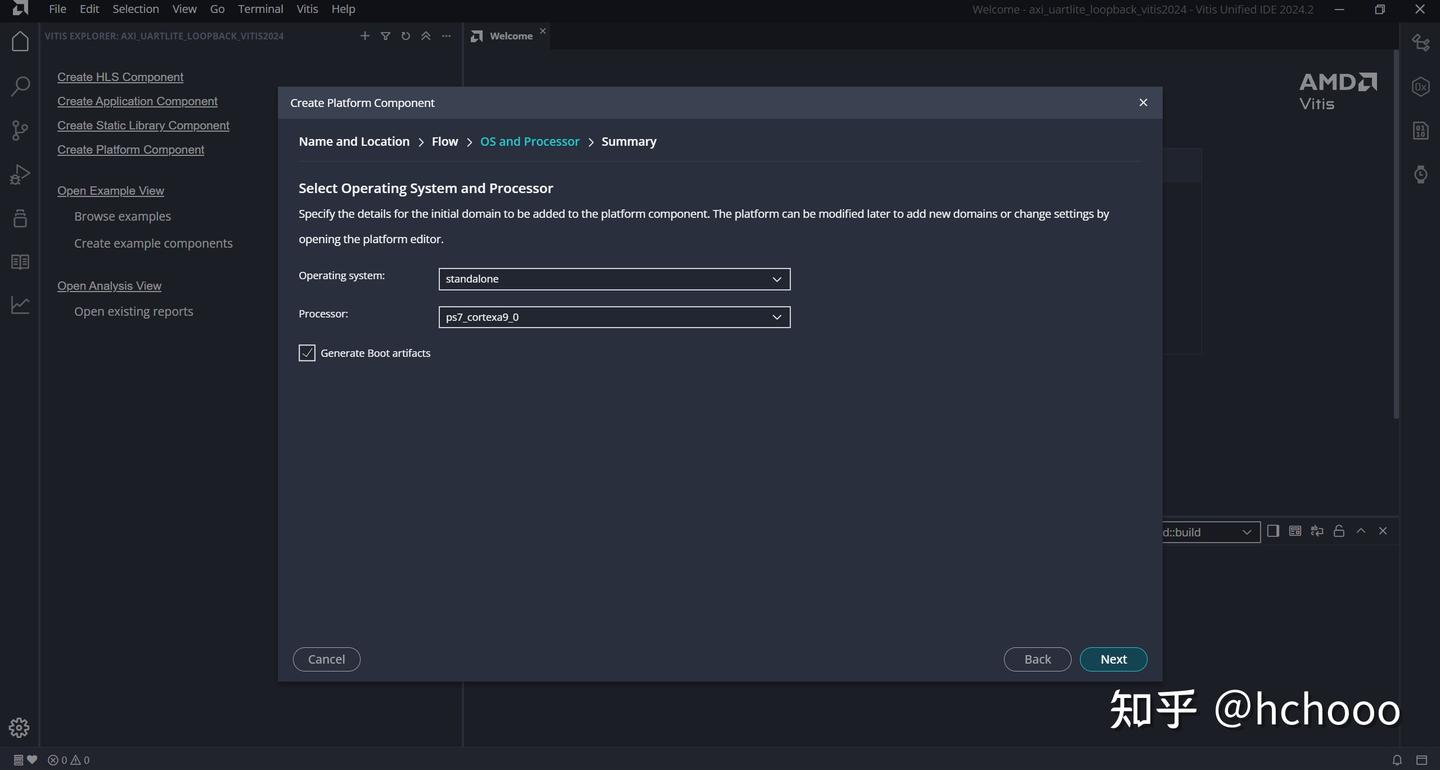Open the analysis chart icon in the activity bar
The width and height of the screenshot is (1440, 770).
(19, 306)
